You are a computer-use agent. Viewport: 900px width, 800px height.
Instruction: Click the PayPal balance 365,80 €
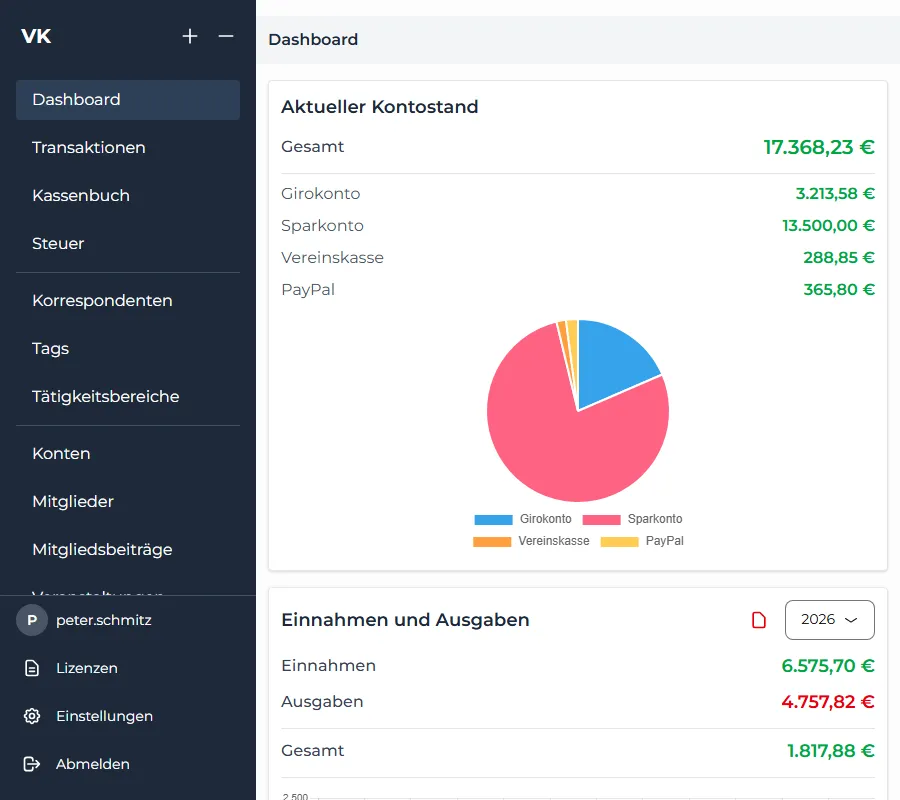coord(839,290)
